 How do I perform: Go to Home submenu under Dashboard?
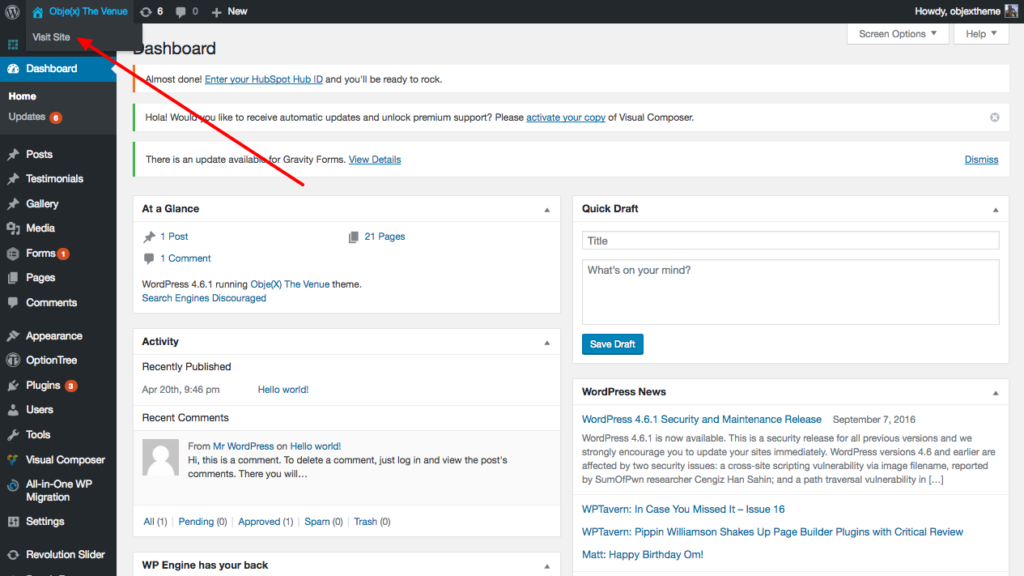22,96
